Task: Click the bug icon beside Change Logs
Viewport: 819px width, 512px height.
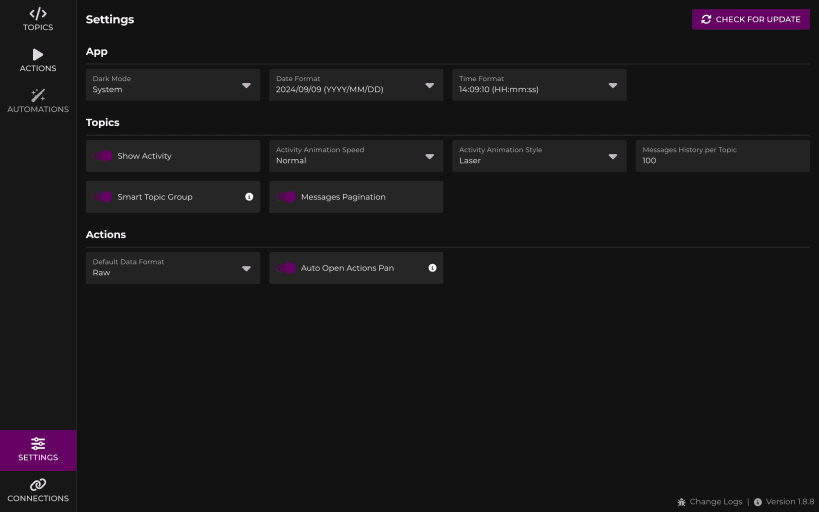Action: click(681, 502)
